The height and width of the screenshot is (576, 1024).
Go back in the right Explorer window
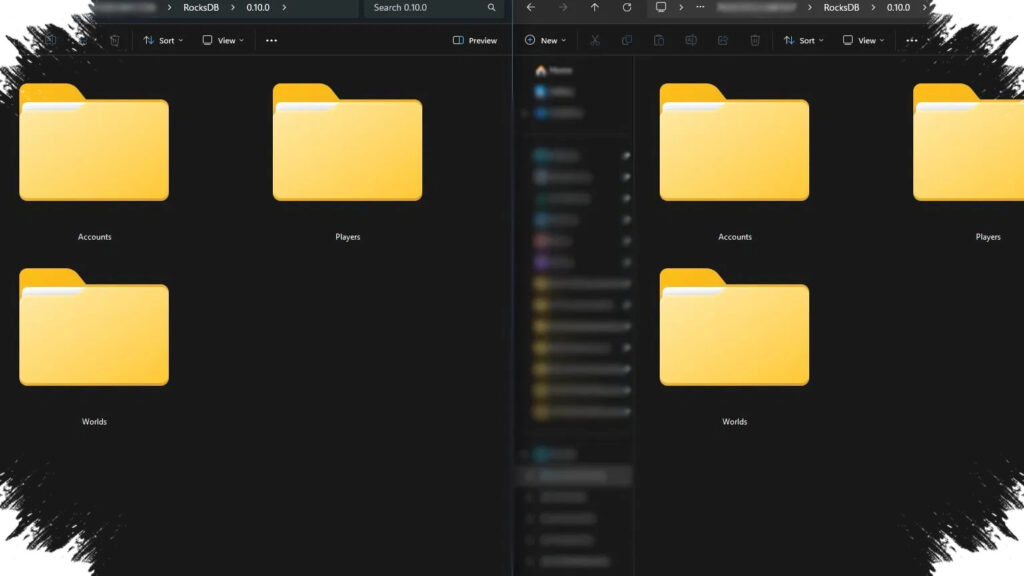(531, 7)
